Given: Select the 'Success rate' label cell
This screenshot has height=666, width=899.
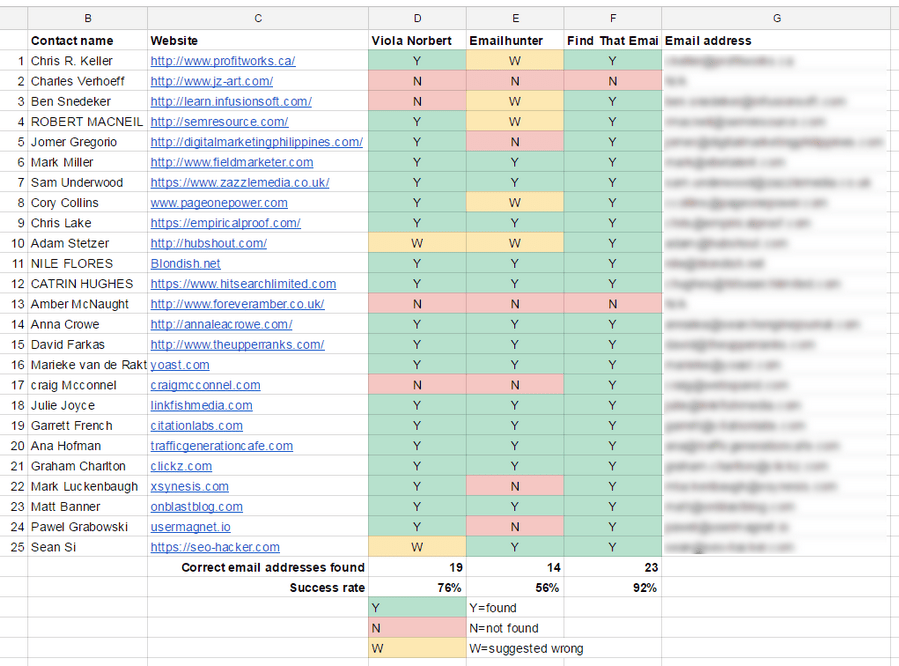Looking at the screenshot, I should [x=258, y=587].
